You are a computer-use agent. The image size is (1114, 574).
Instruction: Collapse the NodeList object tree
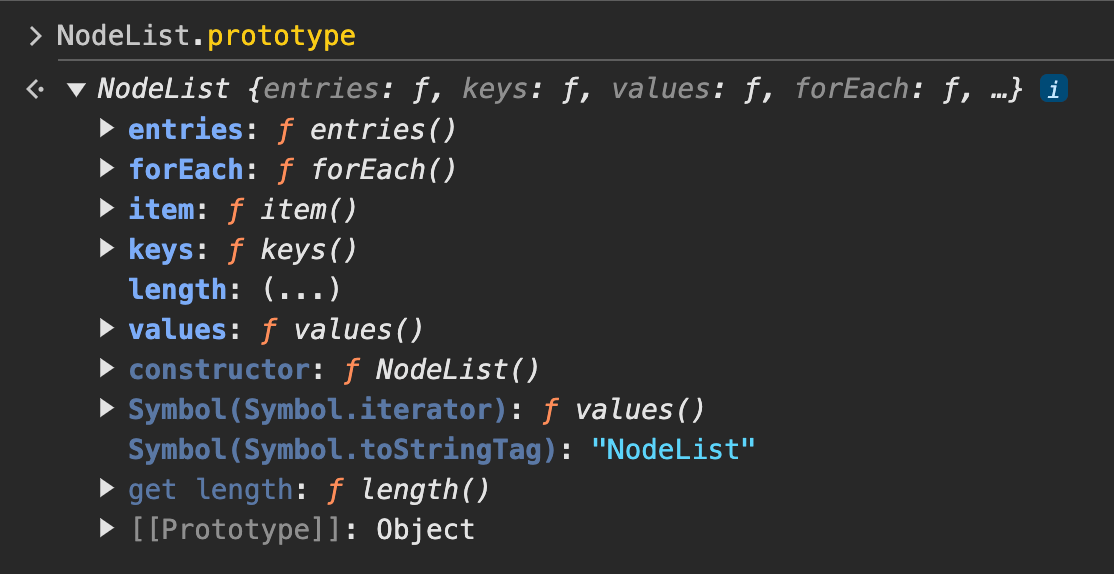pos(76,90)
